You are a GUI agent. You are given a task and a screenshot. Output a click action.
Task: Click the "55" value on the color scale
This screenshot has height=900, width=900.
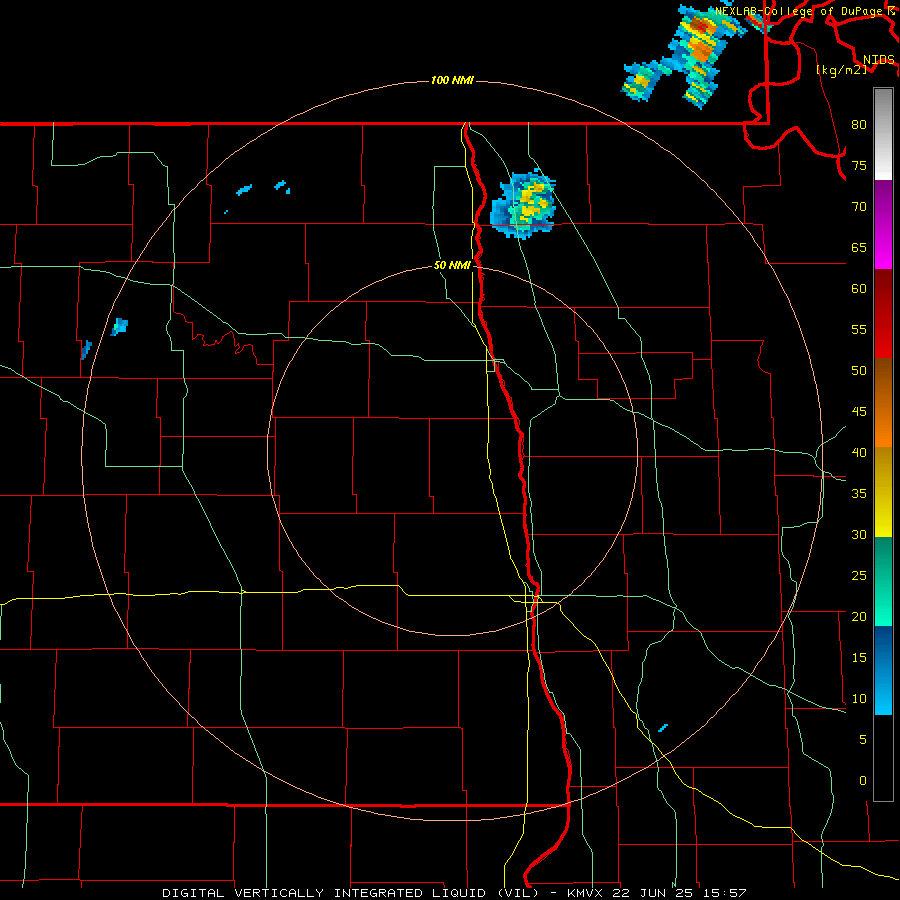tap(859, 330)
